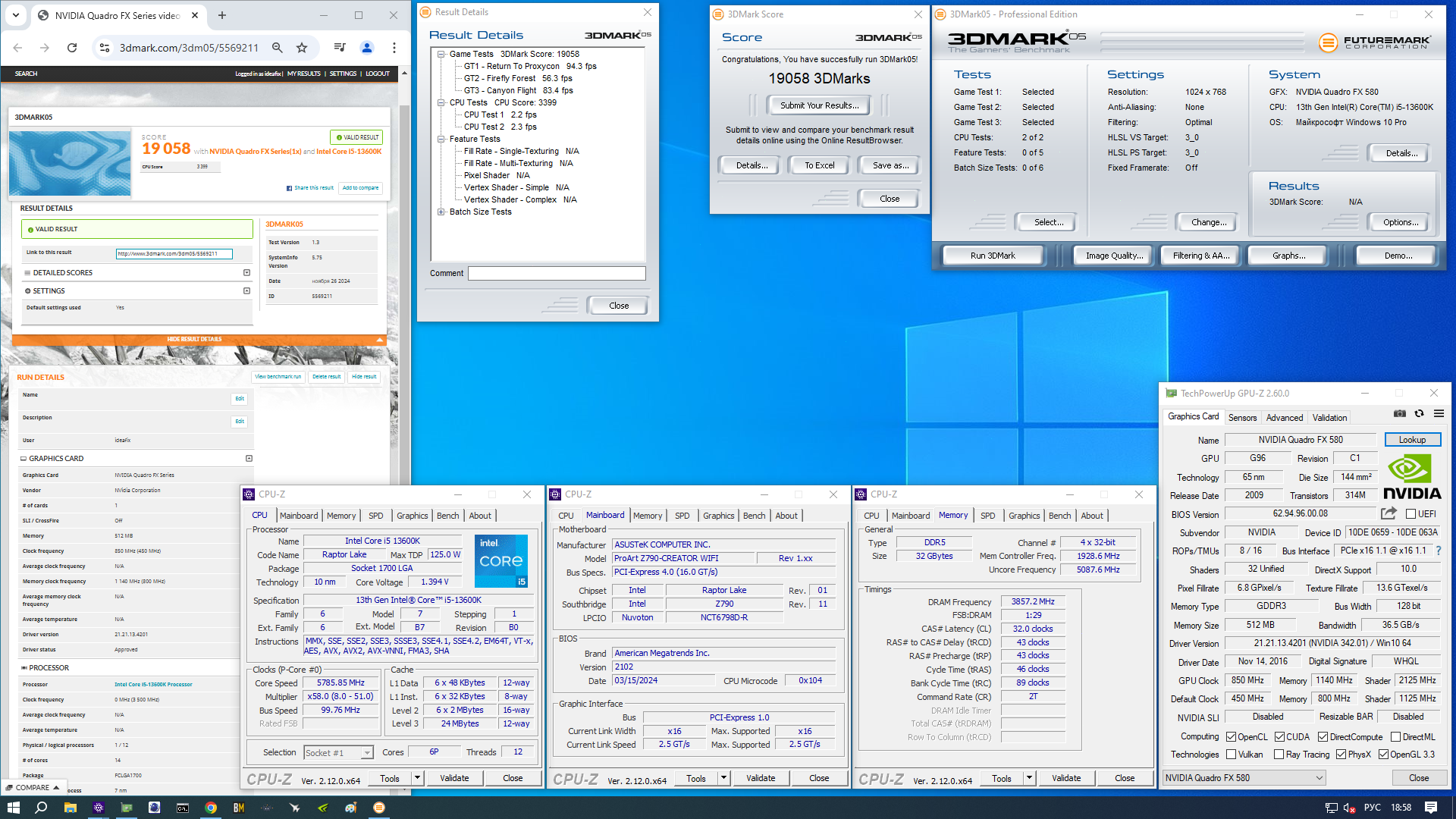Toggle the PhysX checkbox in GPU-Z

click(x=1341, y=754)
